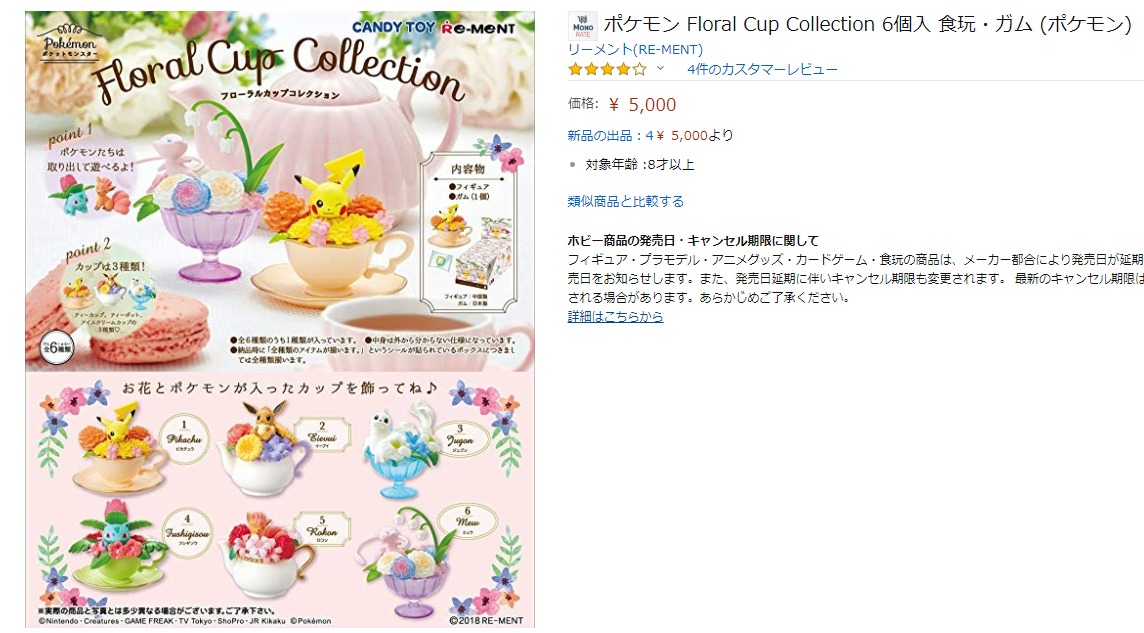This screenshot has height=633, width=1144.
Task: Click the 詳細はこちらから link
Action: coord(615,316)
